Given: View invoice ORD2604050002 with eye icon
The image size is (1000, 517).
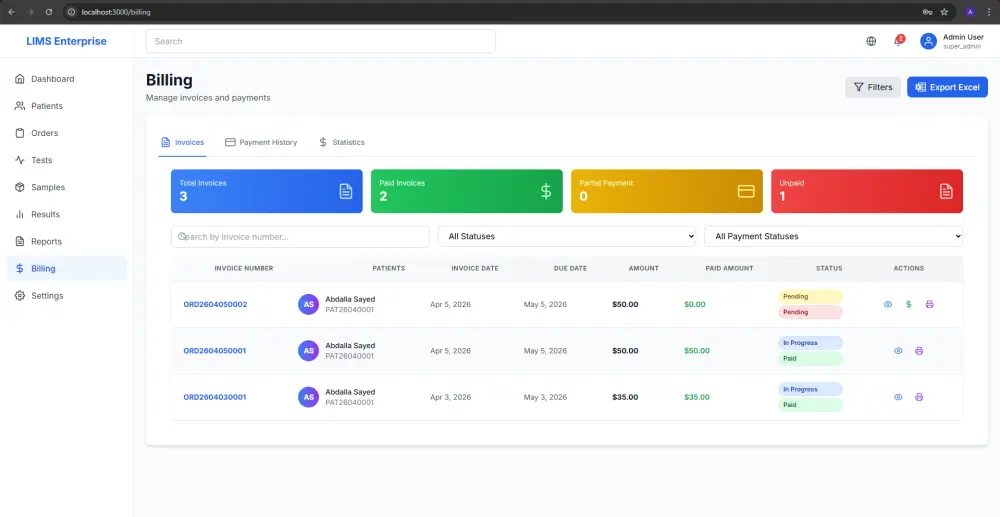Looking at the screenshot, I should point(888,304).
